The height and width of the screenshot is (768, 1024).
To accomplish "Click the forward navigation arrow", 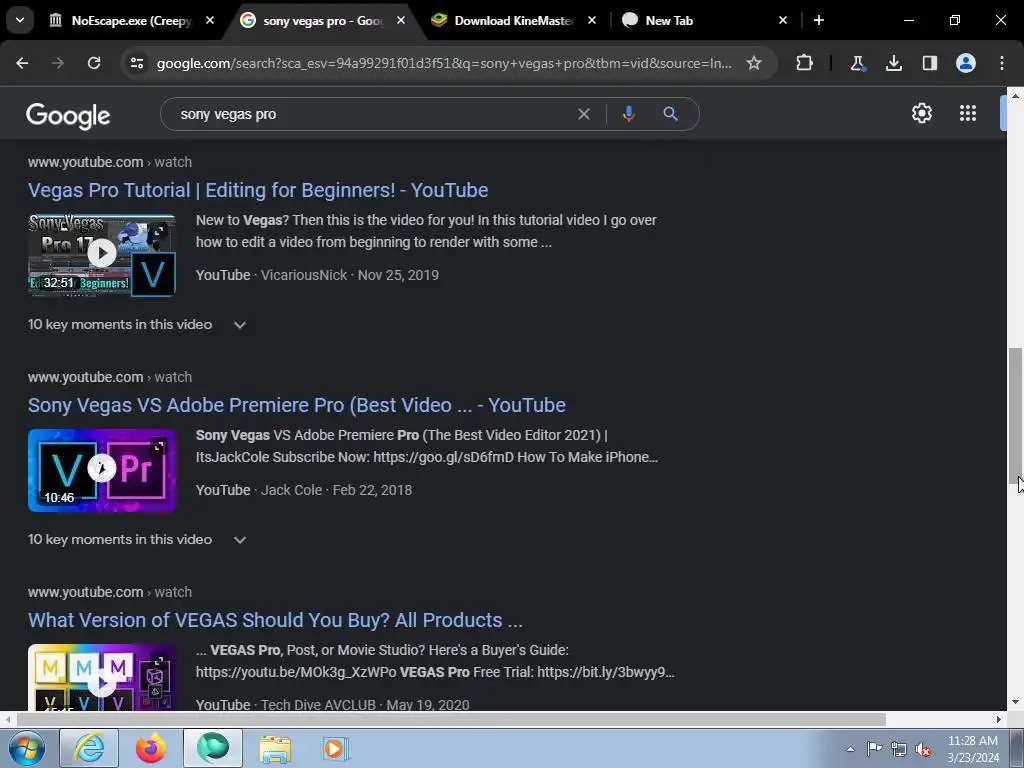I will point(58,63).
